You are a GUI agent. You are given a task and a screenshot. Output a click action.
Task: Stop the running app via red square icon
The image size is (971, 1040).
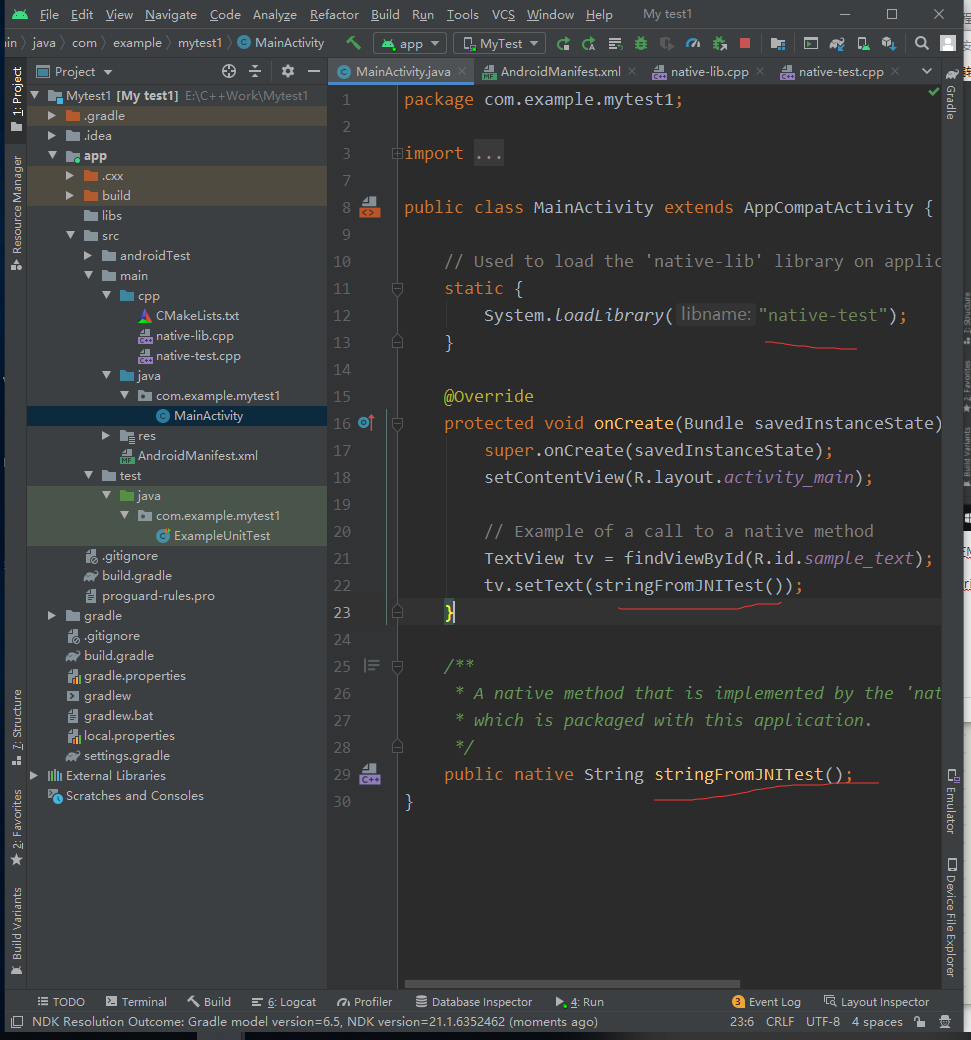click(746, 43)
